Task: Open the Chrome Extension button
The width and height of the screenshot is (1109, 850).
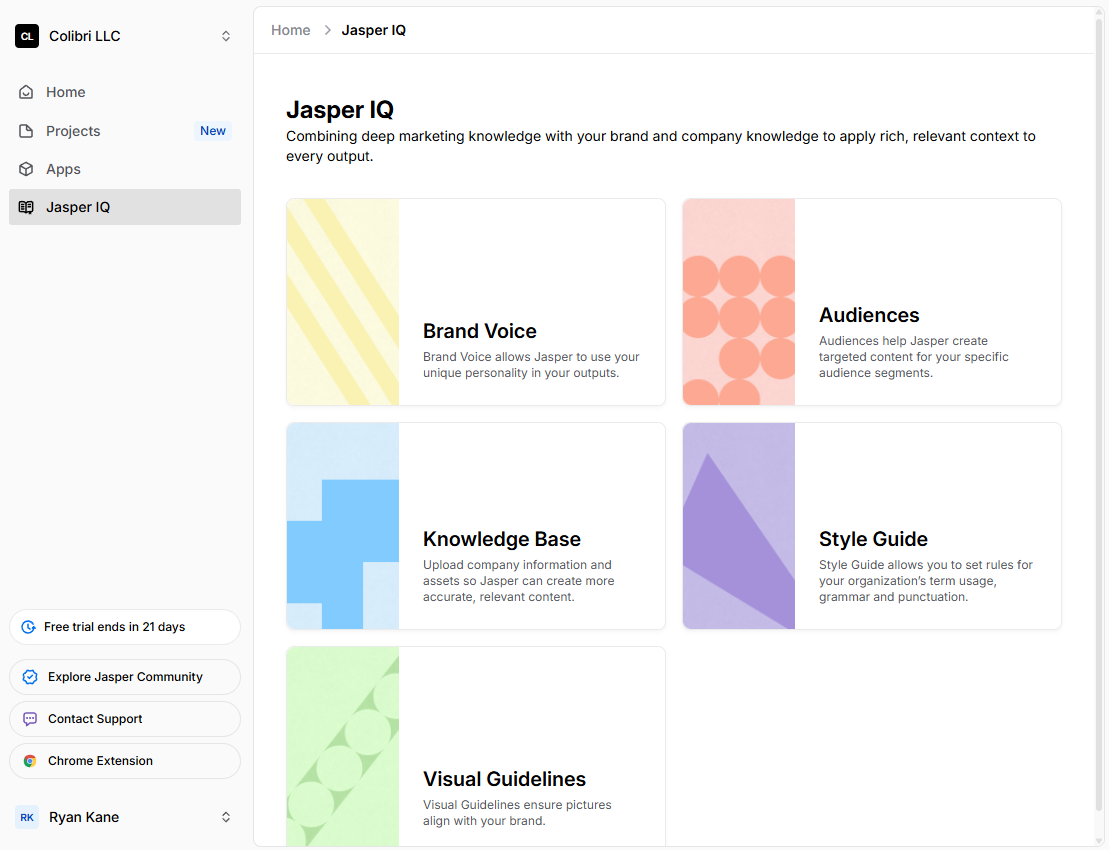Action: (124, 761)
